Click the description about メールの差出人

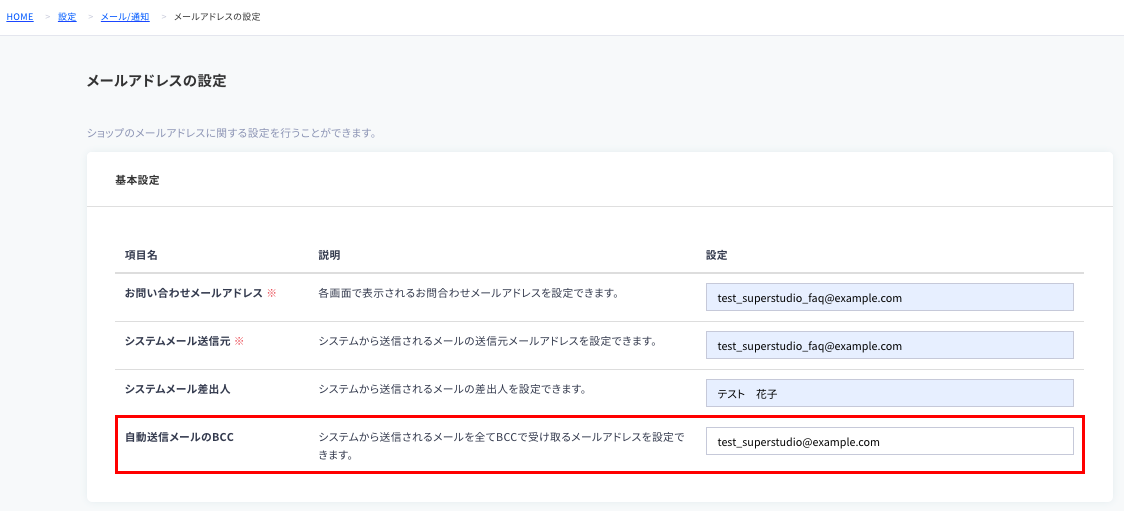pos(453,390)
